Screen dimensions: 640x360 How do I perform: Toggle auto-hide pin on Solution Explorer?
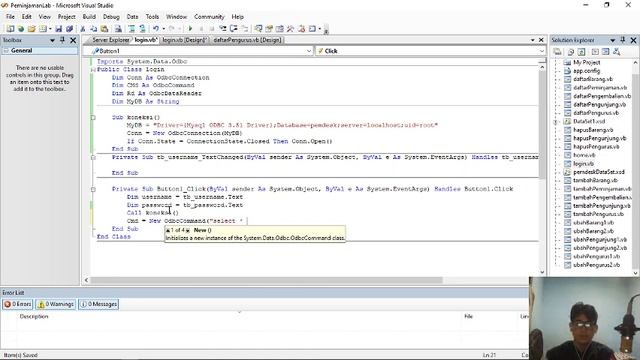click(623, 40)
